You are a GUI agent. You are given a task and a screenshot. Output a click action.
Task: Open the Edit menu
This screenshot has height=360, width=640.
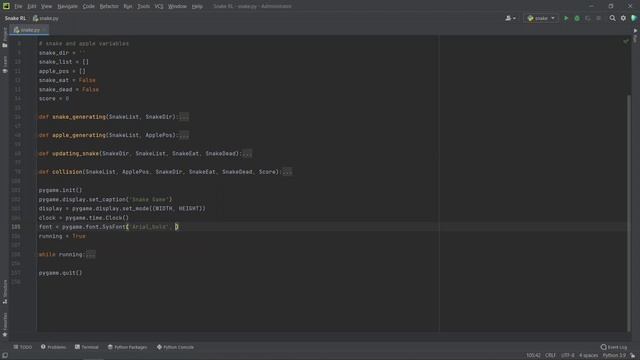31,7
